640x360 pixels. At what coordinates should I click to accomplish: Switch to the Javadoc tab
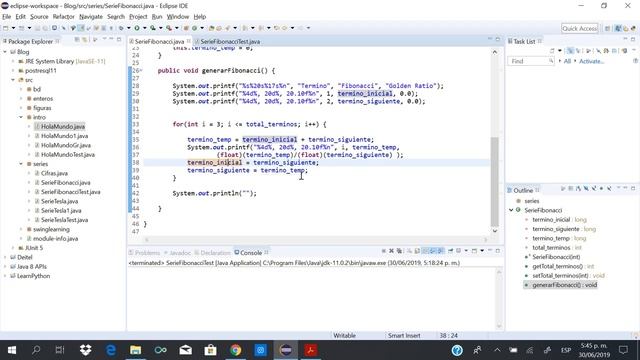click(x=180, y=253)
